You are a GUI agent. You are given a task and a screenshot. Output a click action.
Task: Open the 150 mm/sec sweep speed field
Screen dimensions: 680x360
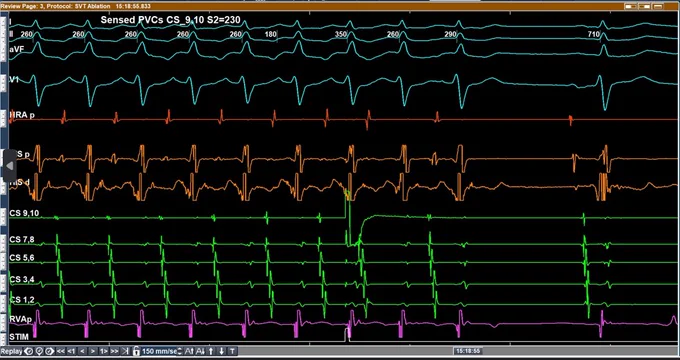point(159,351)
